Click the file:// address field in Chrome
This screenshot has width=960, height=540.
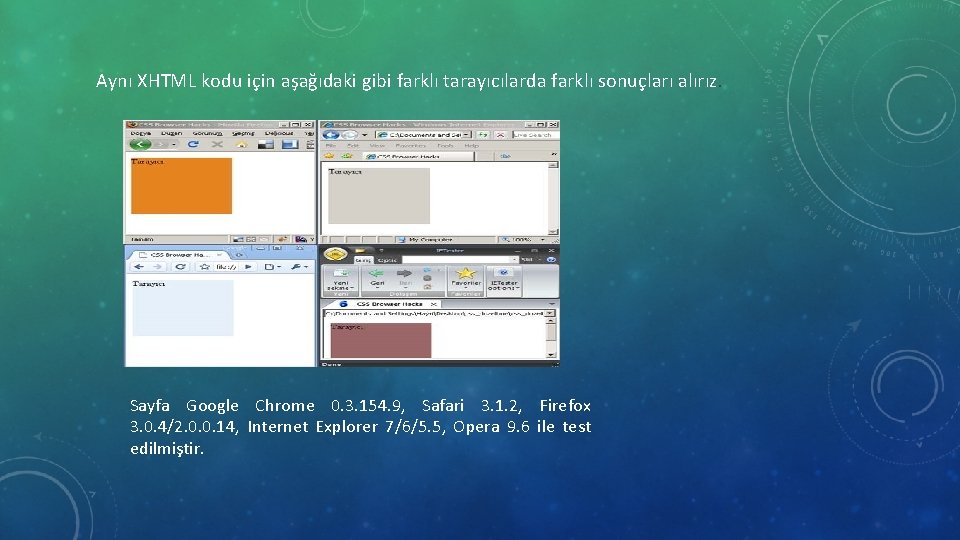tap(227, 266)
